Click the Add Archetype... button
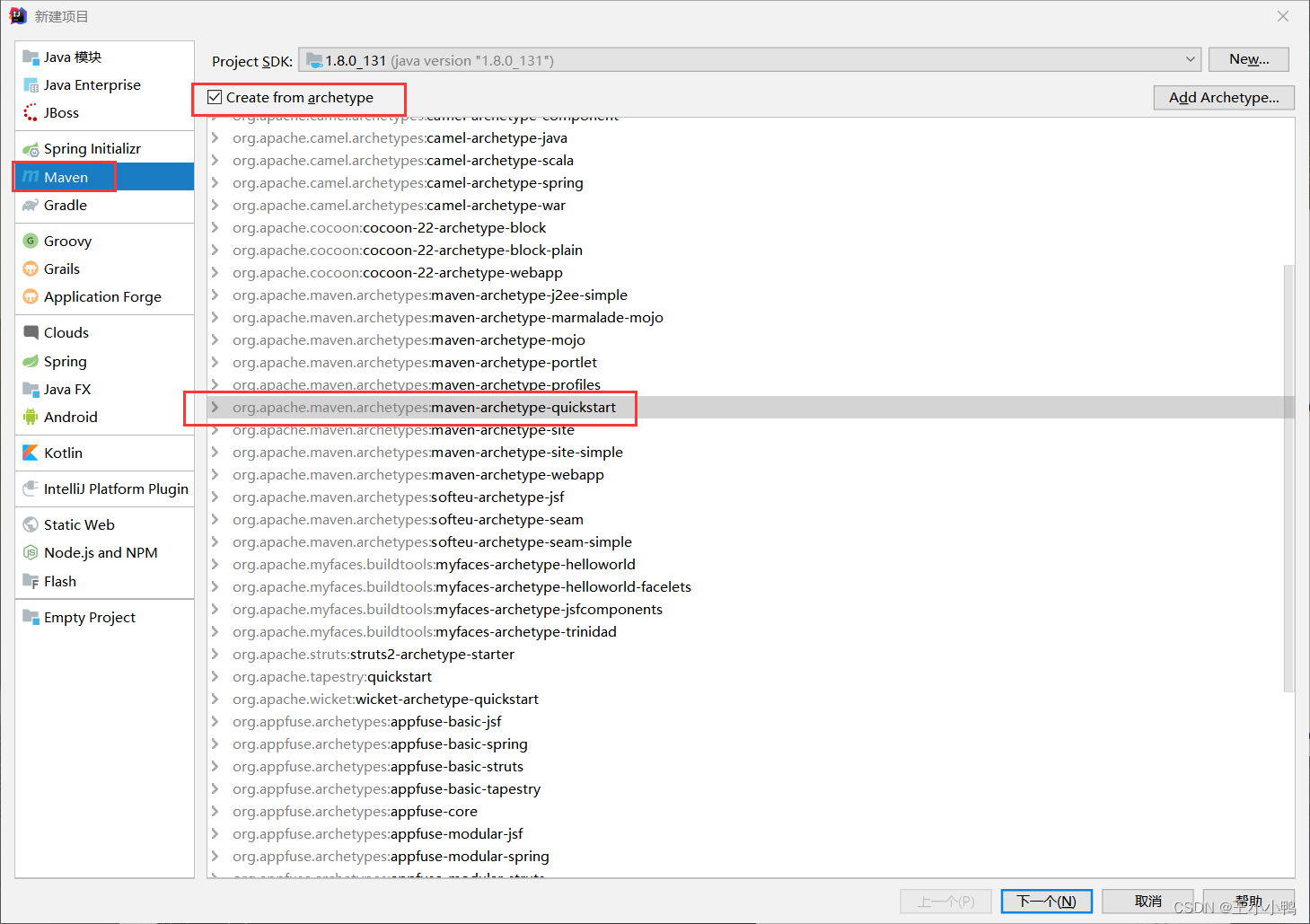 [x=1224, y=97]
